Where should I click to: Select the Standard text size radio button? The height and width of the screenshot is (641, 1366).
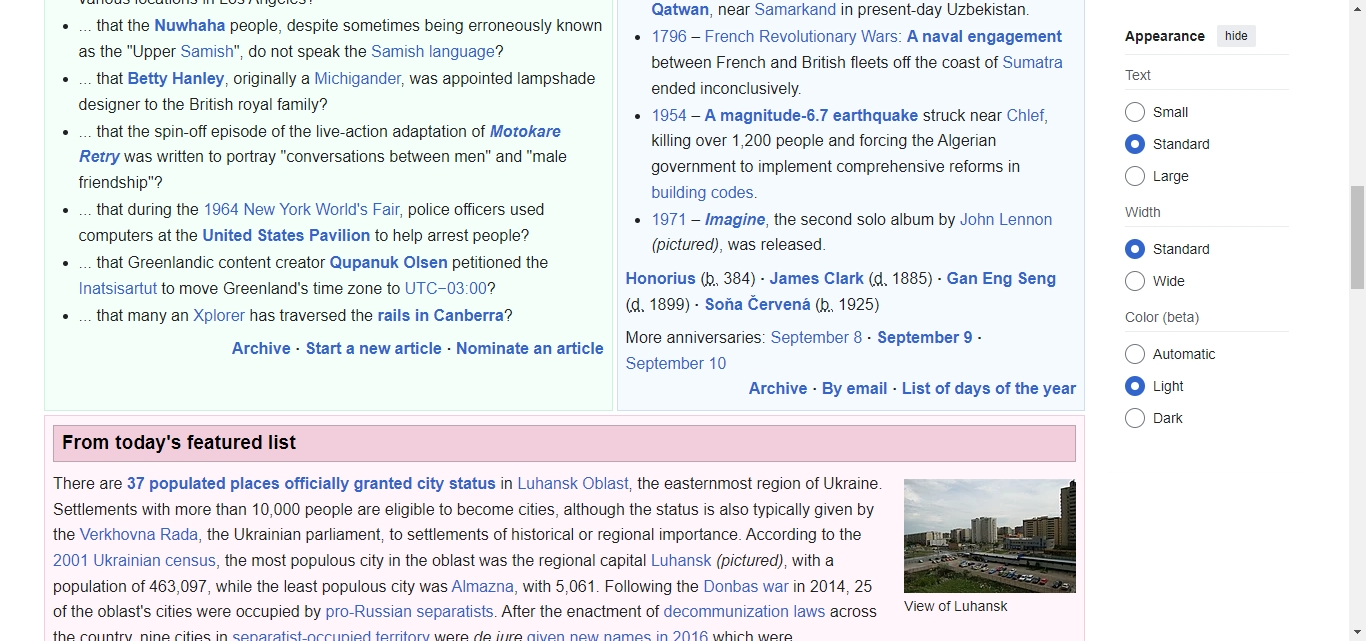point(1135,144)
